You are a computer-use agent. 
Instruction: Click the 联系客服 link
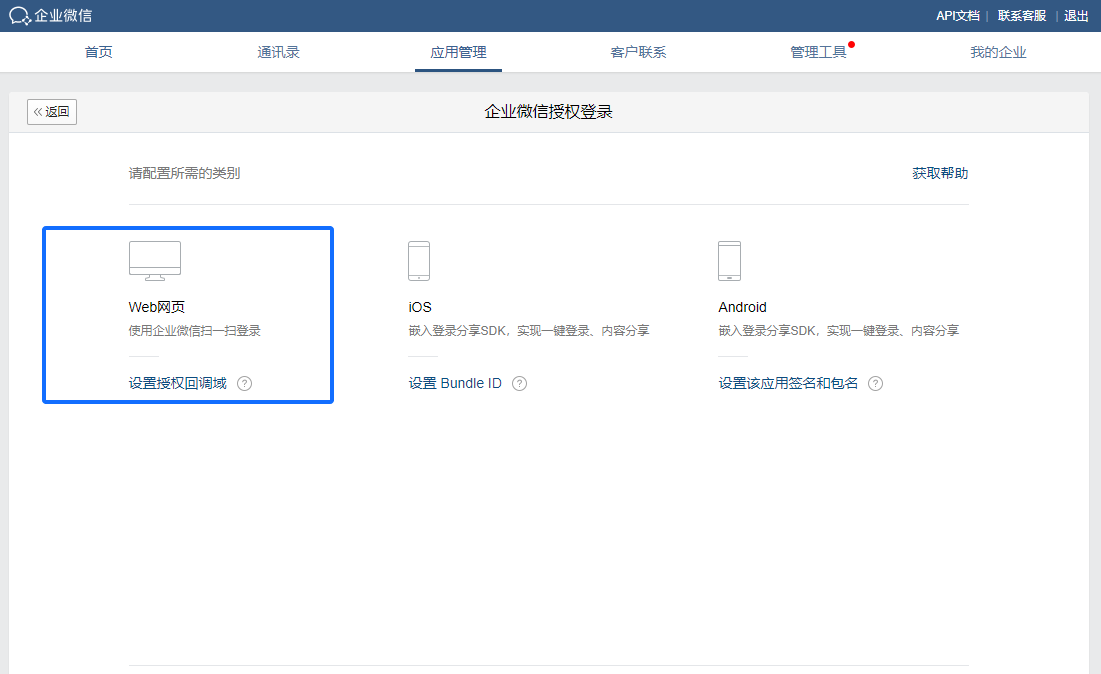(x=1022, y=15)
